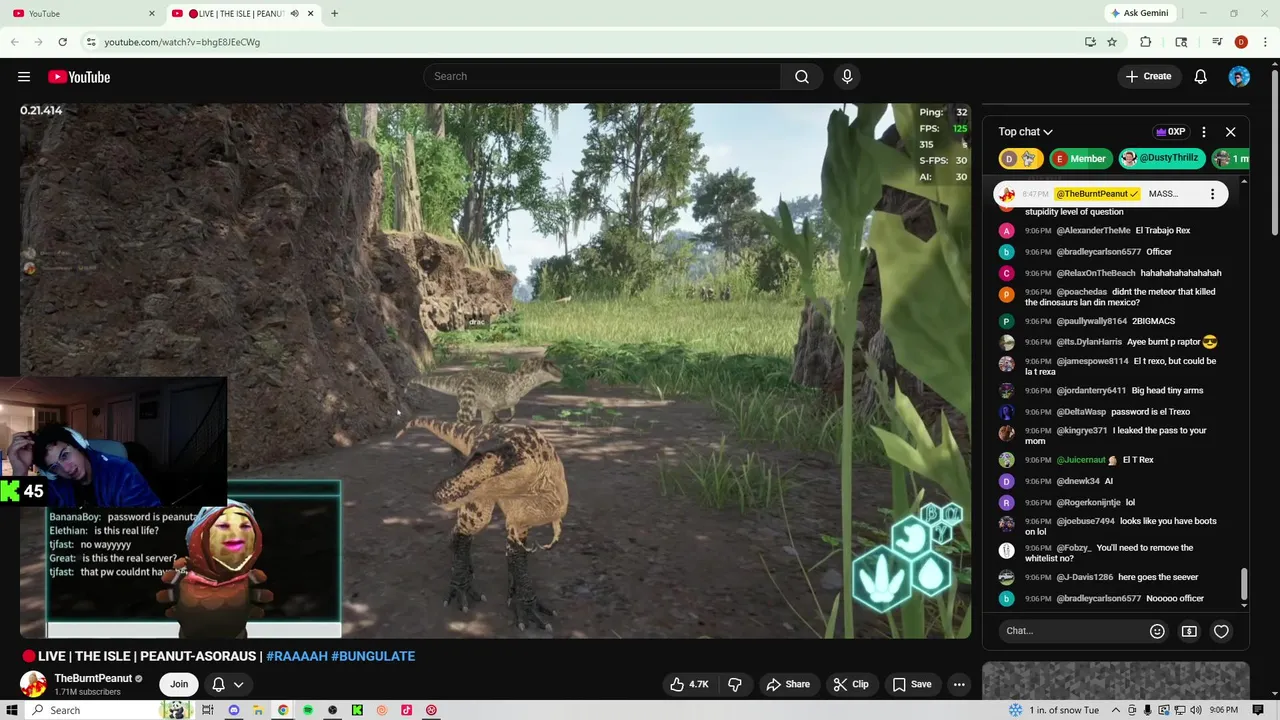
Task: Click the YouTube search input field
Action: [x=602, y=76]
